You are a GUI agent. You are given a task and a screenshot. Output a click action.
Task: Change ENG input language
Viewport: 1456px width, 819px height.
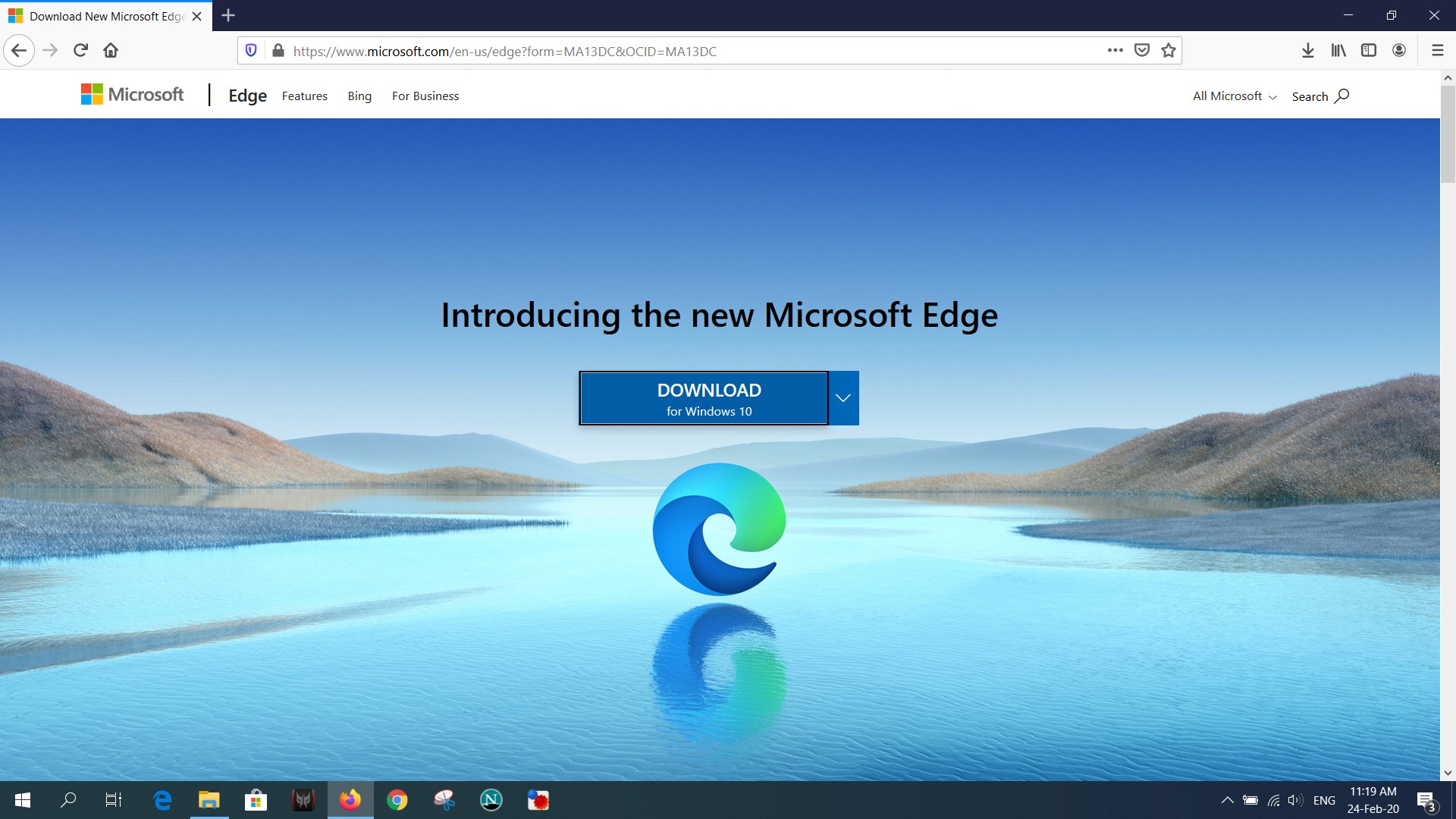[x=1324, y=800]
